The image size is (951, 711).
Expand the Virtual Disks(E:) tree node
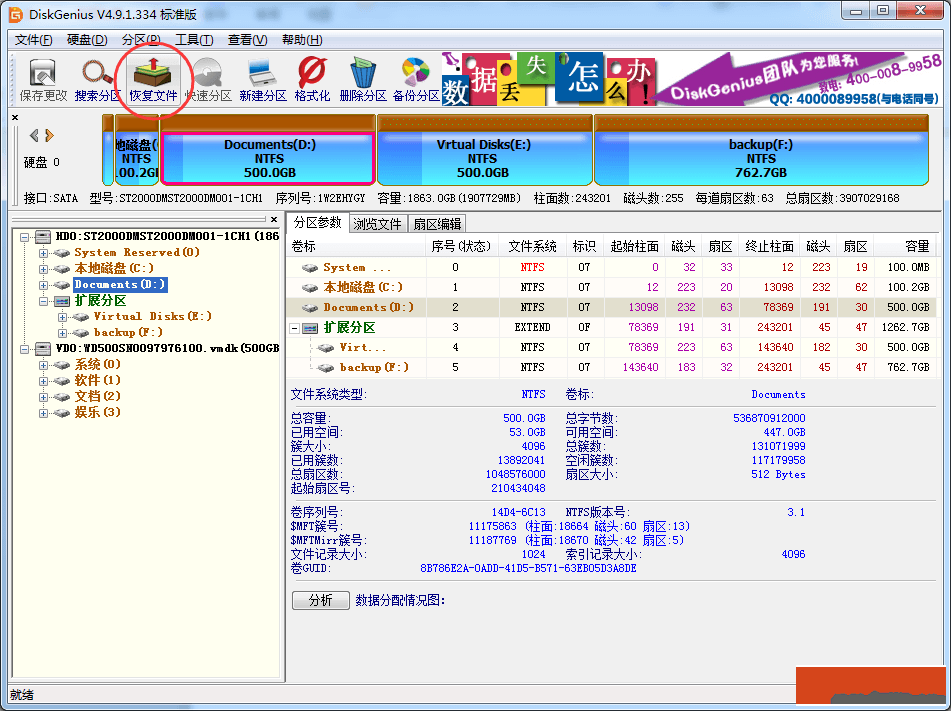click(x=62, y=317)
